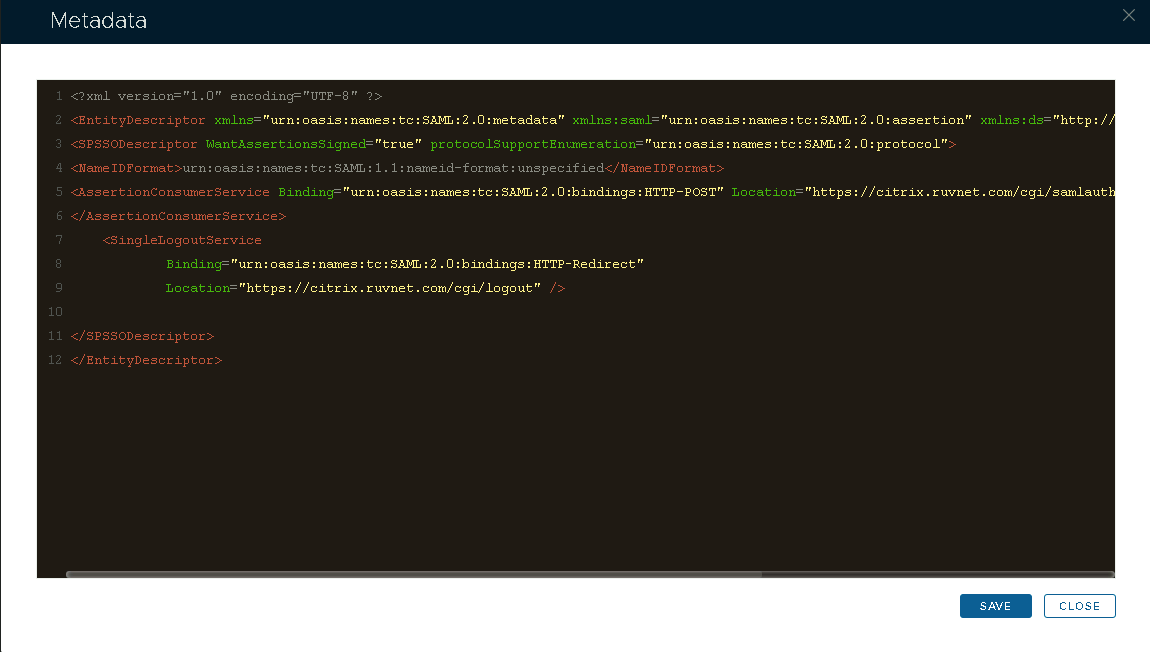Image resolution: width=1150 pixels, height=652 pixels.
Task: Click the SAVE button
Action: coord(995,606)
